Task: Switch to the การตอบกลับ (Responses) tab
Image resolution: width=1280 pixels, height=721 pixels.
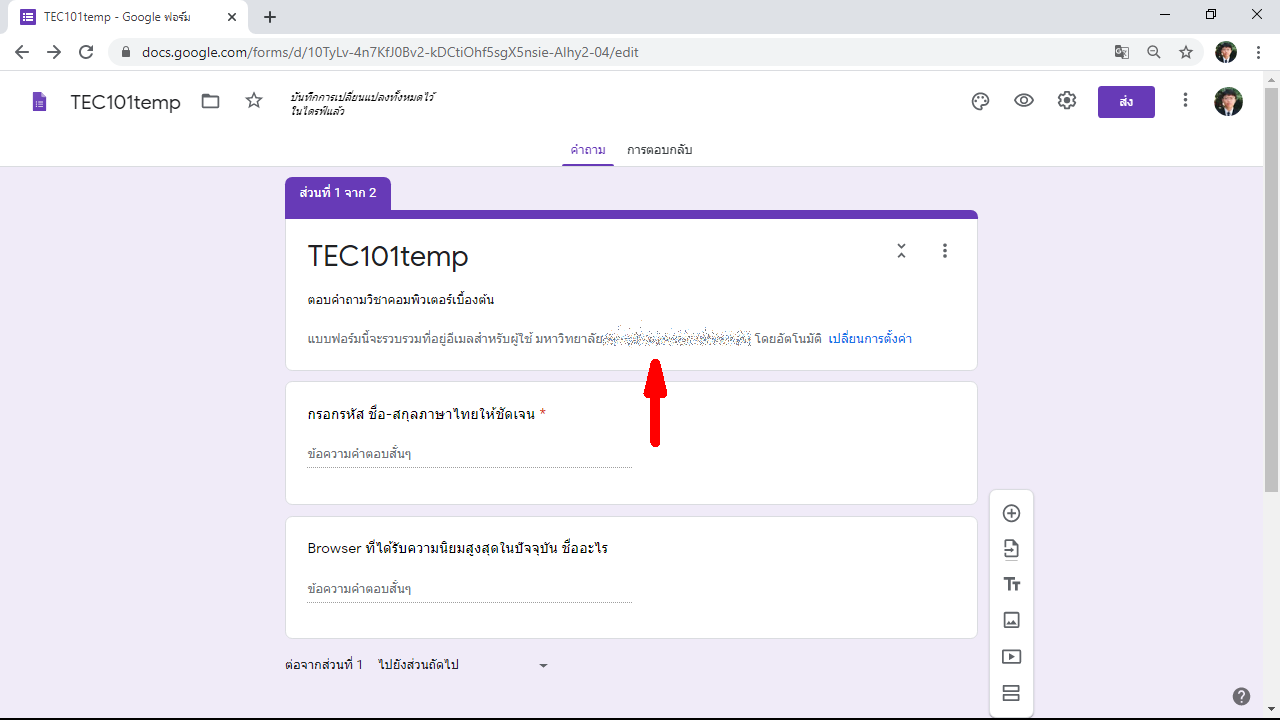Action: 659,150
